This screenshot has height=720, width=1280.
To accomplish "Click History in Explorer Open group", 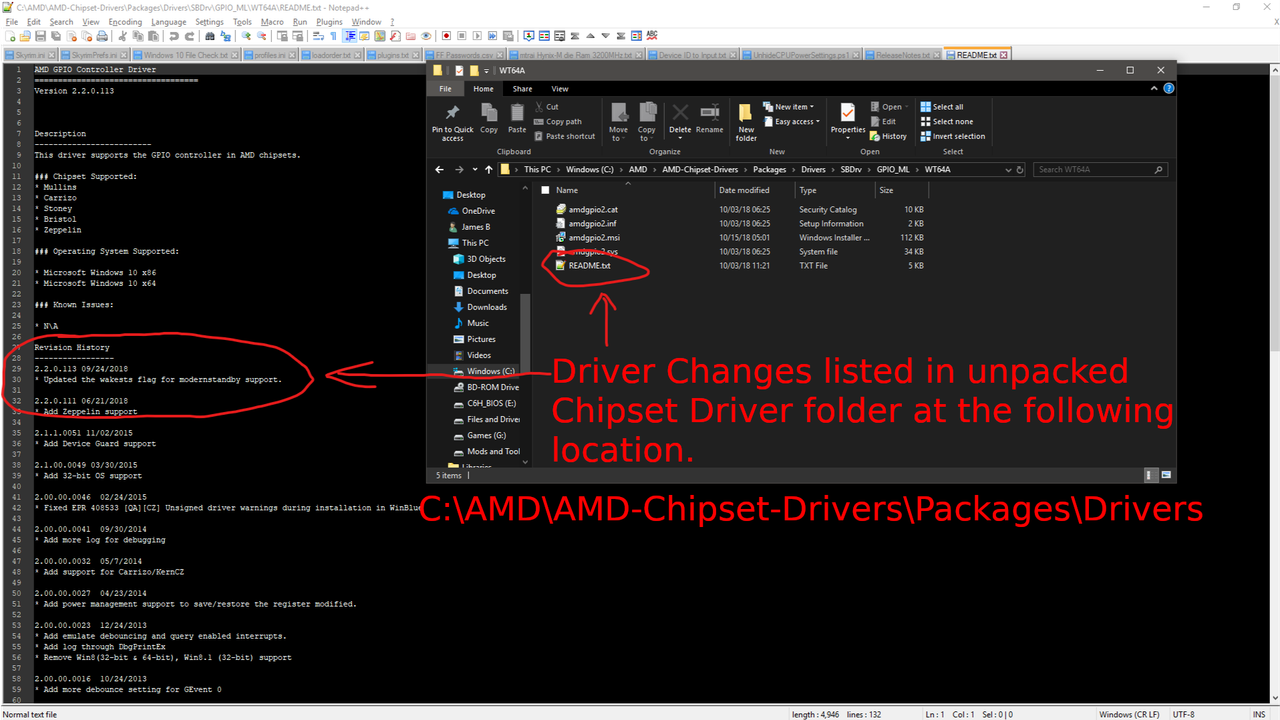I will (x=888, y=136).
